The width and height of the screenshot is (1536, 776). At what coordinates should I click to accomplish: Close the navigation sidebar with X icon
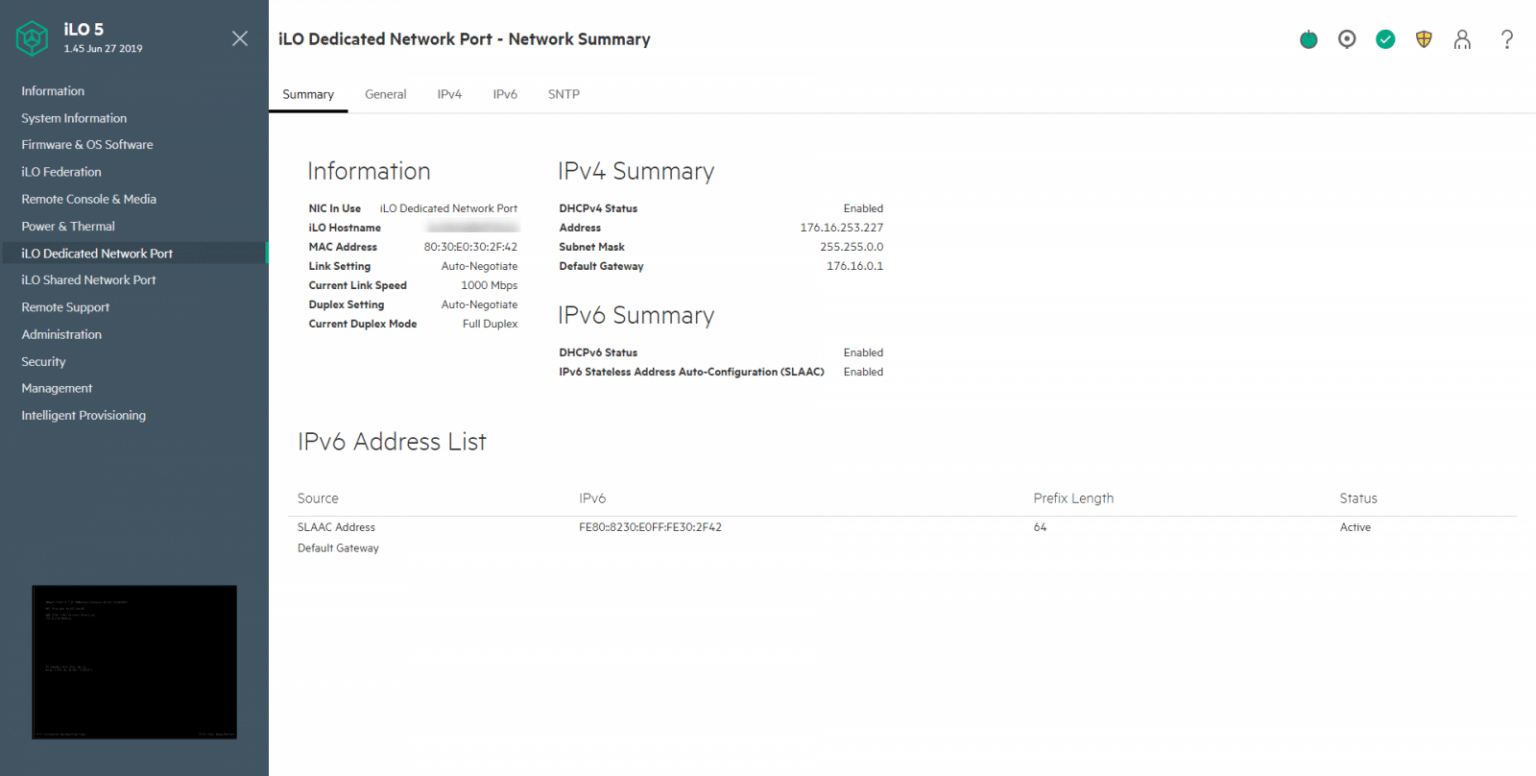click(240, 38)
